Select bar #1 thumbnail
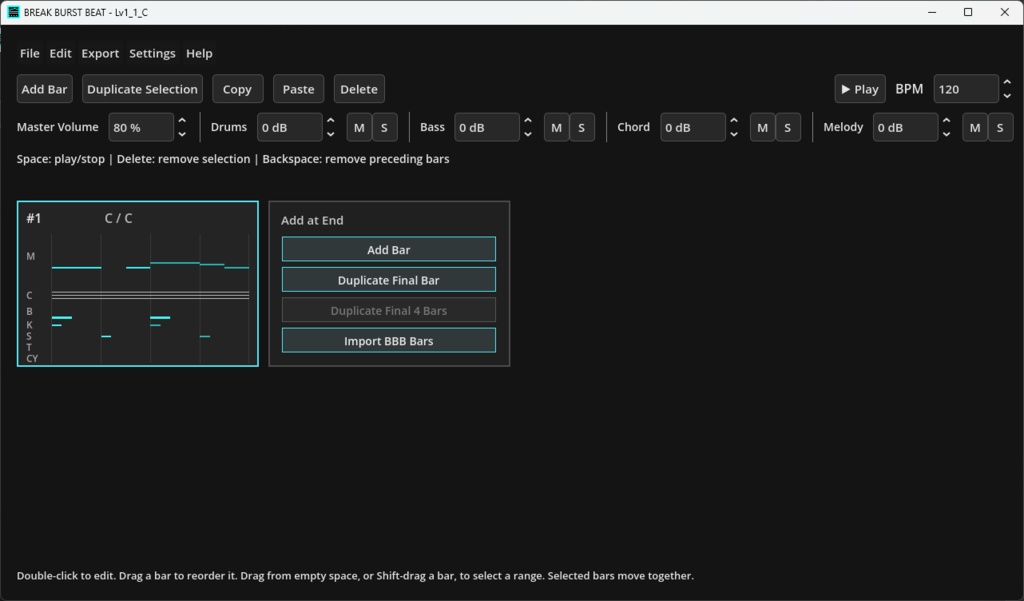This screenshot has width=1024, height=601. 138,284
